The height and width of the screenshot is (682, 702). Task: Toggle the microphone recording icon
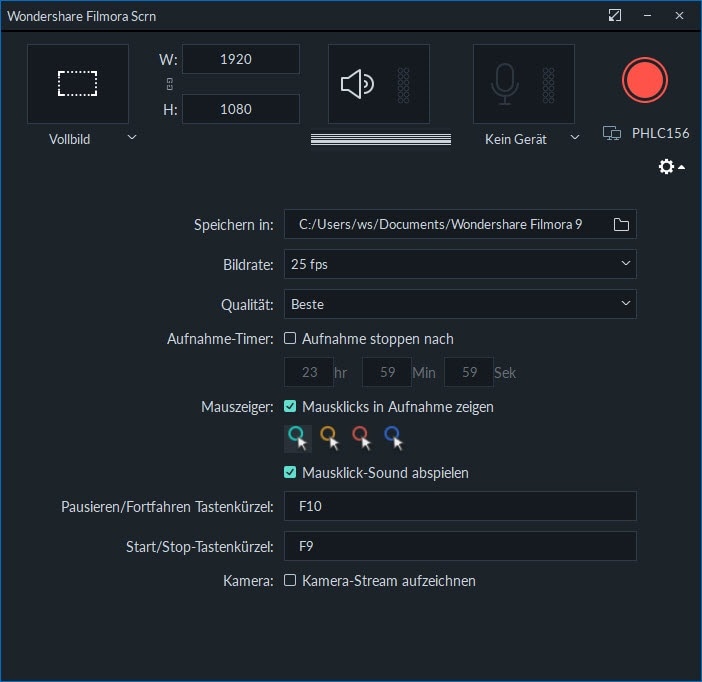(505, 84)
